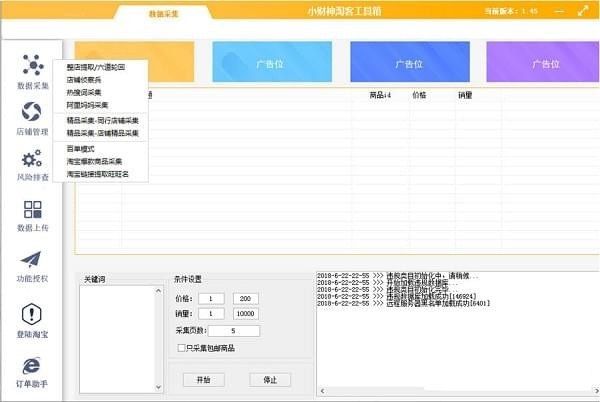
Task: Open the 数据采集 sidebar icon
Action: [33, 65]
